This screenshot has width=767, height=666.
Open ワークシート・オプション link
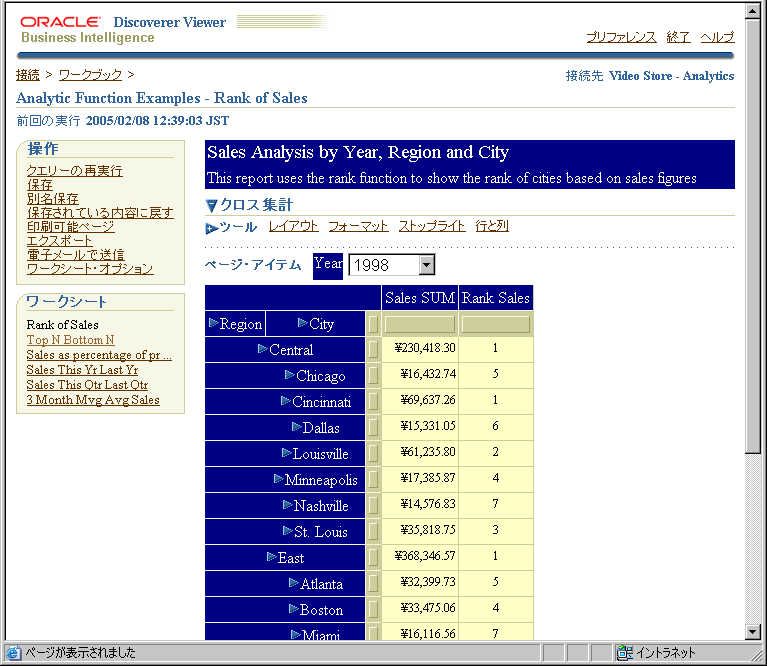pyautogui.click(x=90, y=268)
